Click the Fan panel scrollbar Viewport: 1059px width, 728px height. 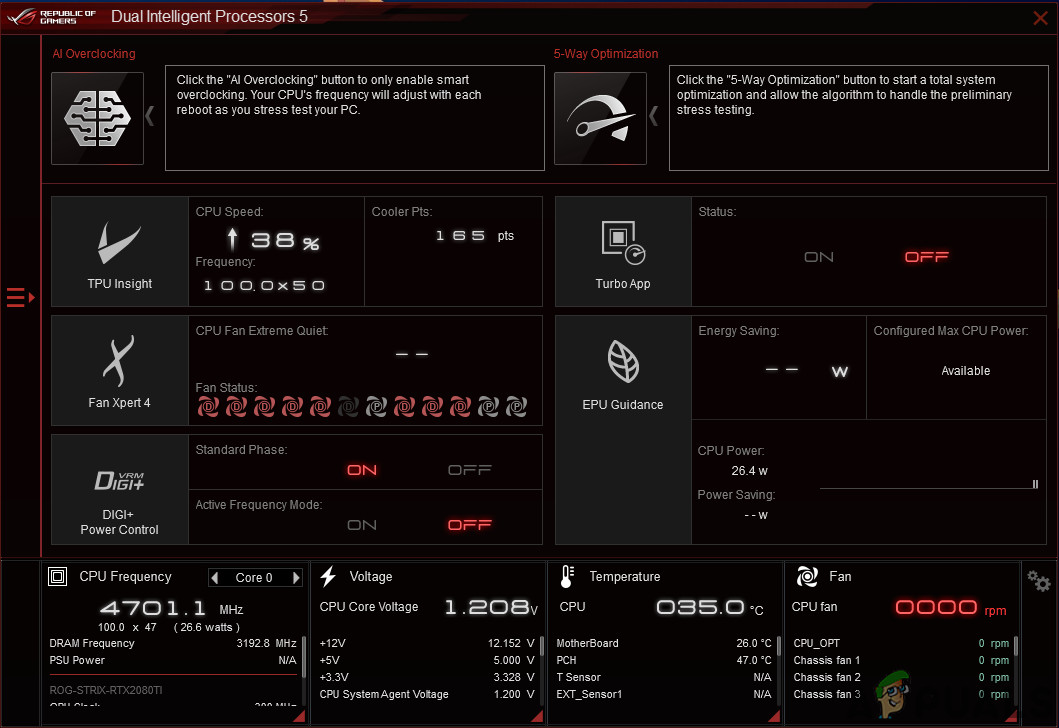pyautogui.click(x=1016, y=646)
